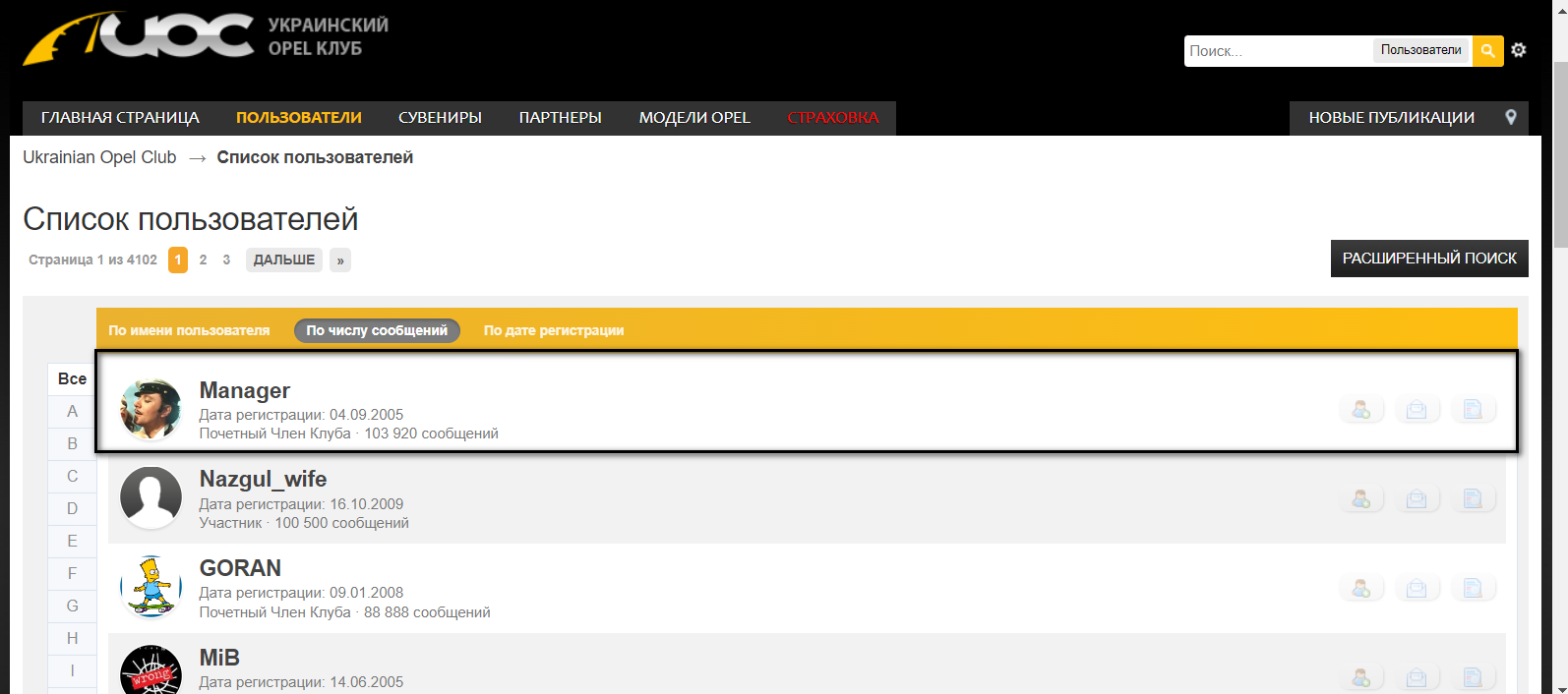The image size is (1568, 694).
Task: Open advanced search via gear icon
Action: (1519, 50)
